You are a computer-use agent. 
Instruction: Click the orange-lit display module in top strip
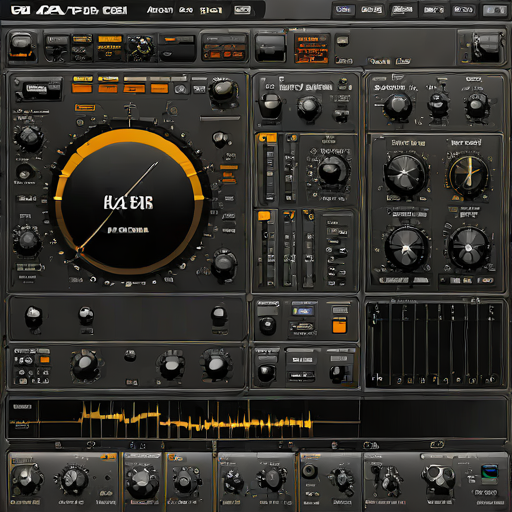pos(311,49)
